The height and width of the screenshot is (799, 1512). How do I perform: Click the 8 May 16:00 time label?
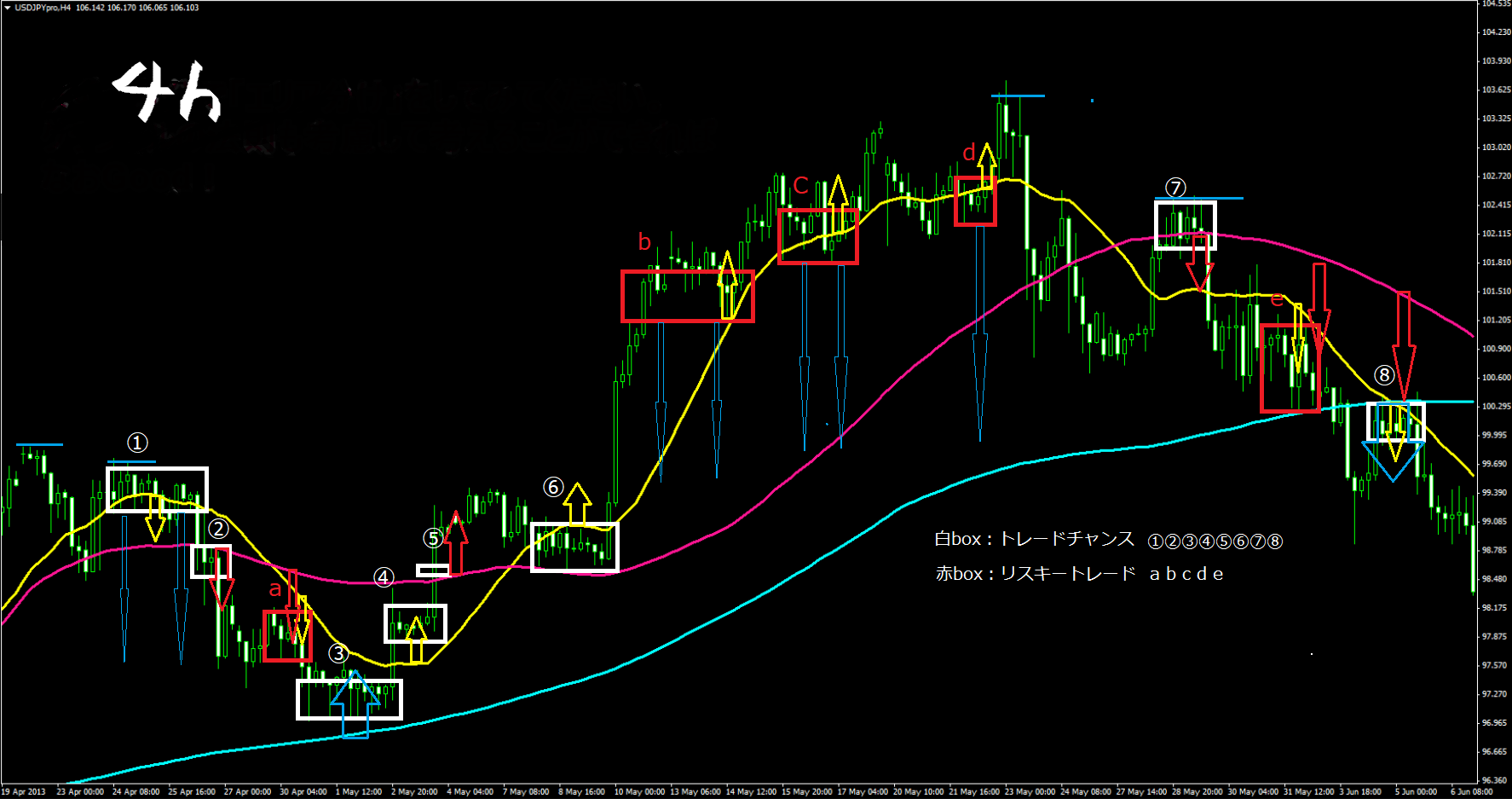(582, 792)
